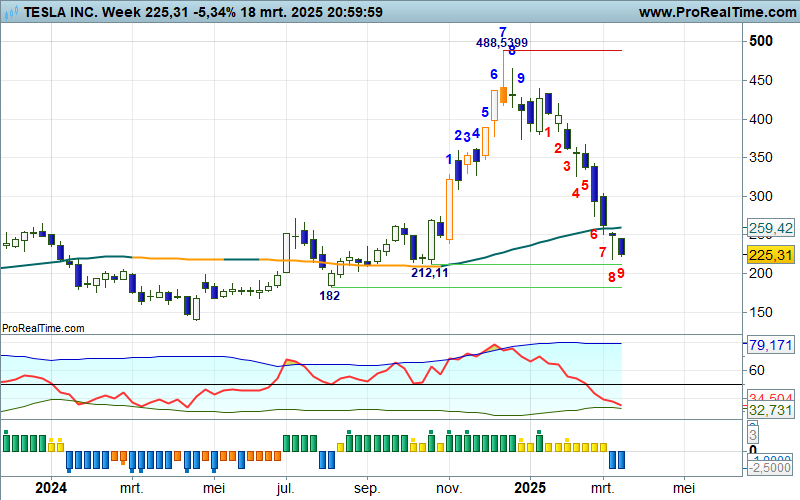Click the 450 mark on the price axis
Screen dimensions: 800x500
click(761, 80)
